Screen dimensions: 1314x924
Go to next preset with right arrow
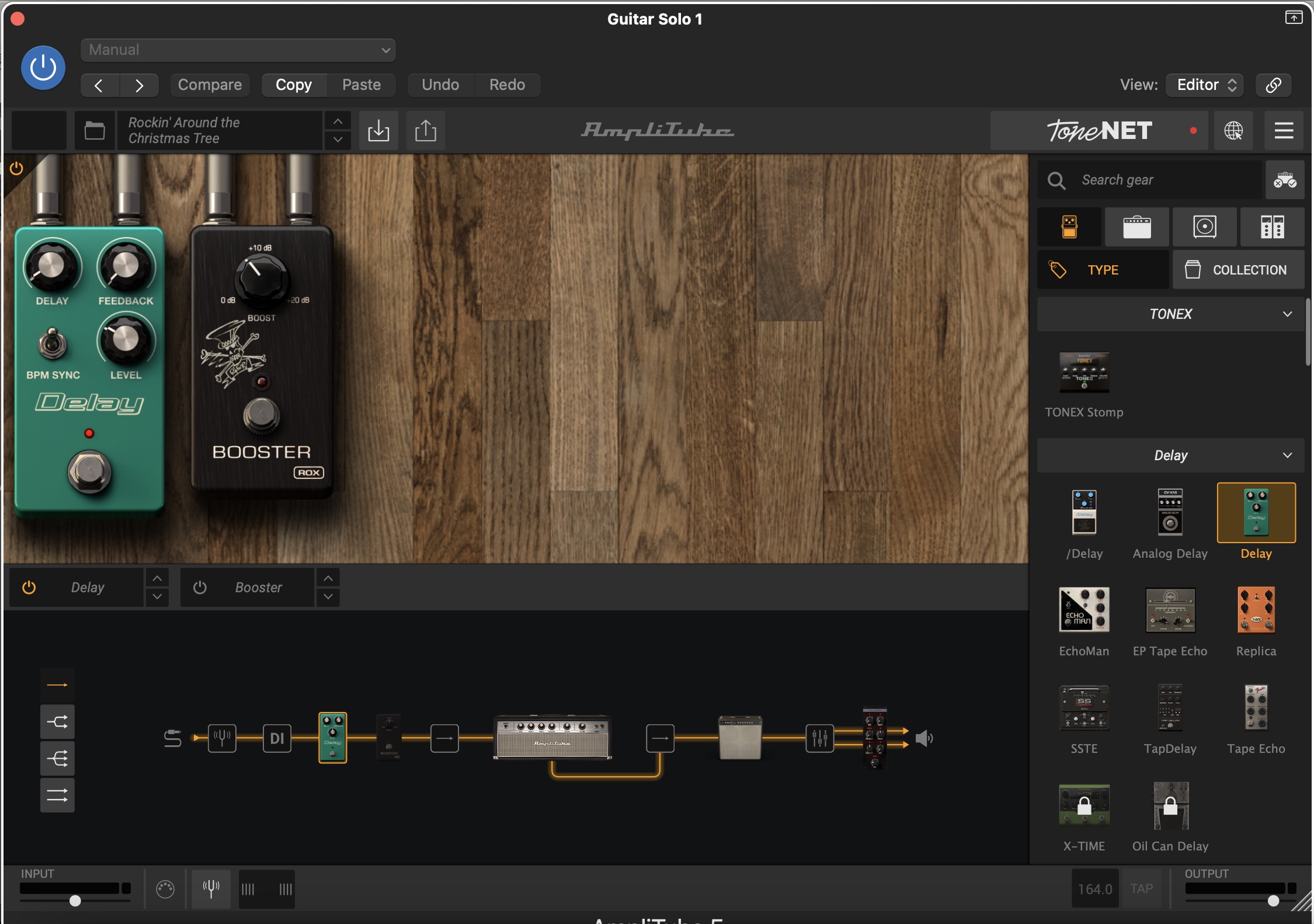pyautogui.click(x=139, y=85)
